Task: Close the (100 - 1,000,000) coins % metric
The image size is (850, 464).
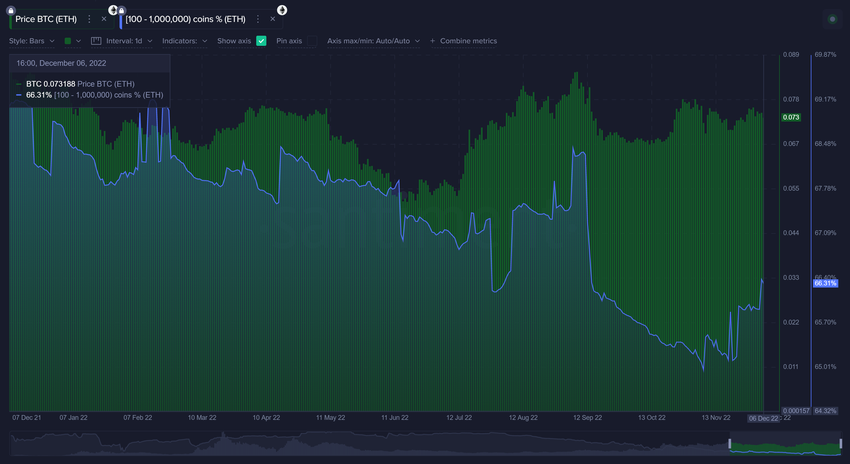Action: coord(272,19)
